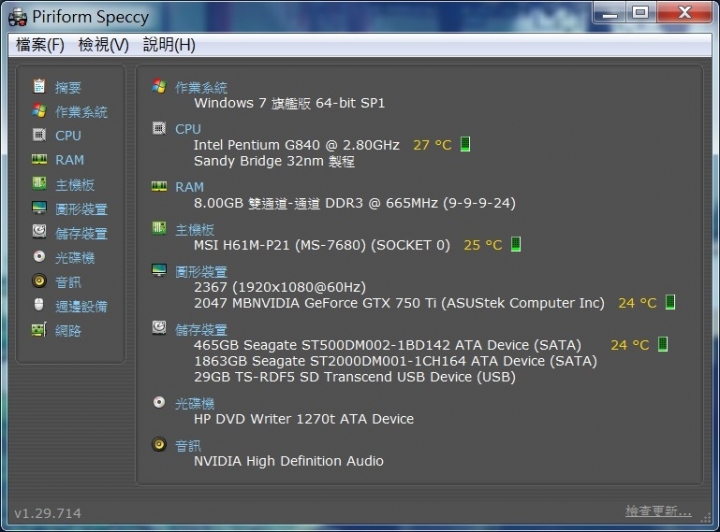Click the 作業系統 Windows flag sidebar icon
The image size is (720, 532).
tap(39, 111)
